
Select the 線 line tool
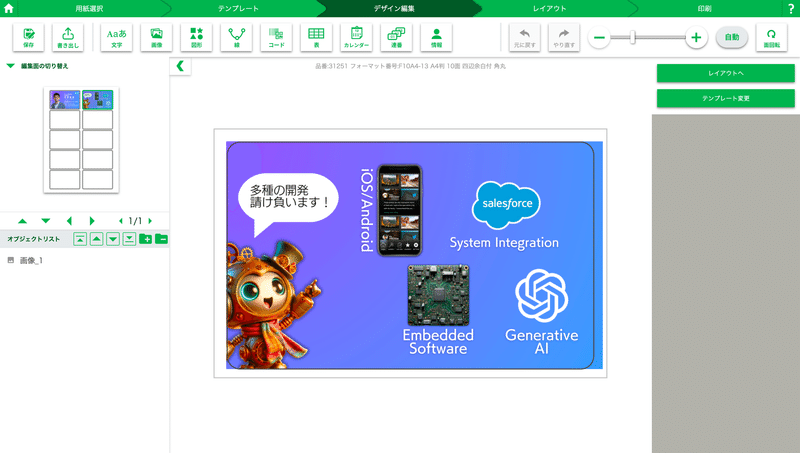[236, 37]
